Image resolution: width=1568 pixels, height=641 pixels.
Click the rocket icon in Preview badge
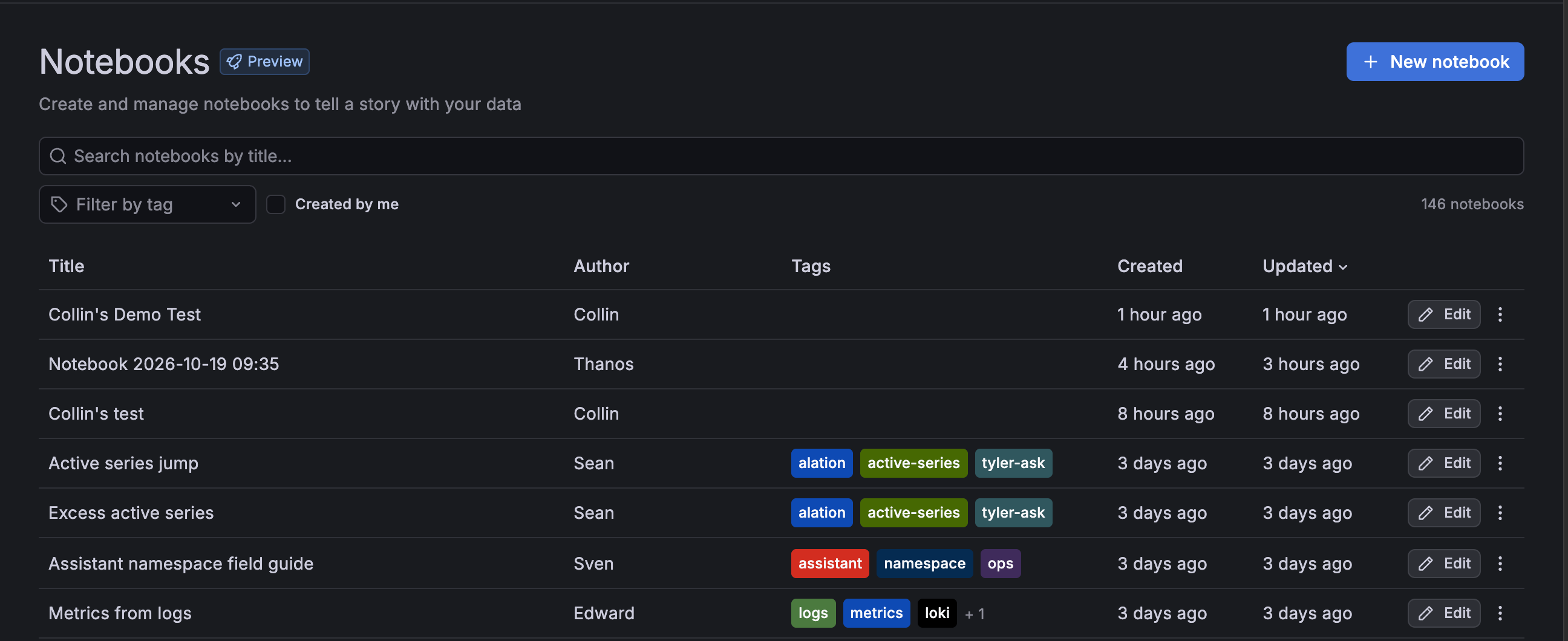(x=234, y=62)
